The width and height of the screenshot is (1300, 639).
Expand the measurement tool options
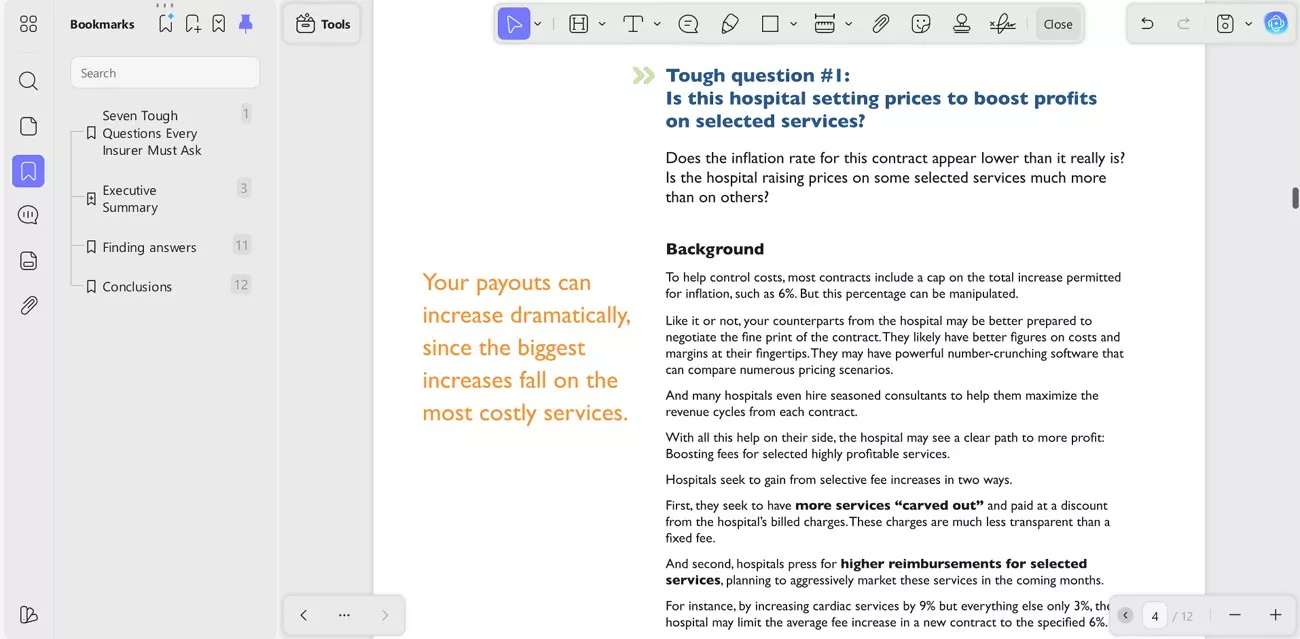pos(849,23)
